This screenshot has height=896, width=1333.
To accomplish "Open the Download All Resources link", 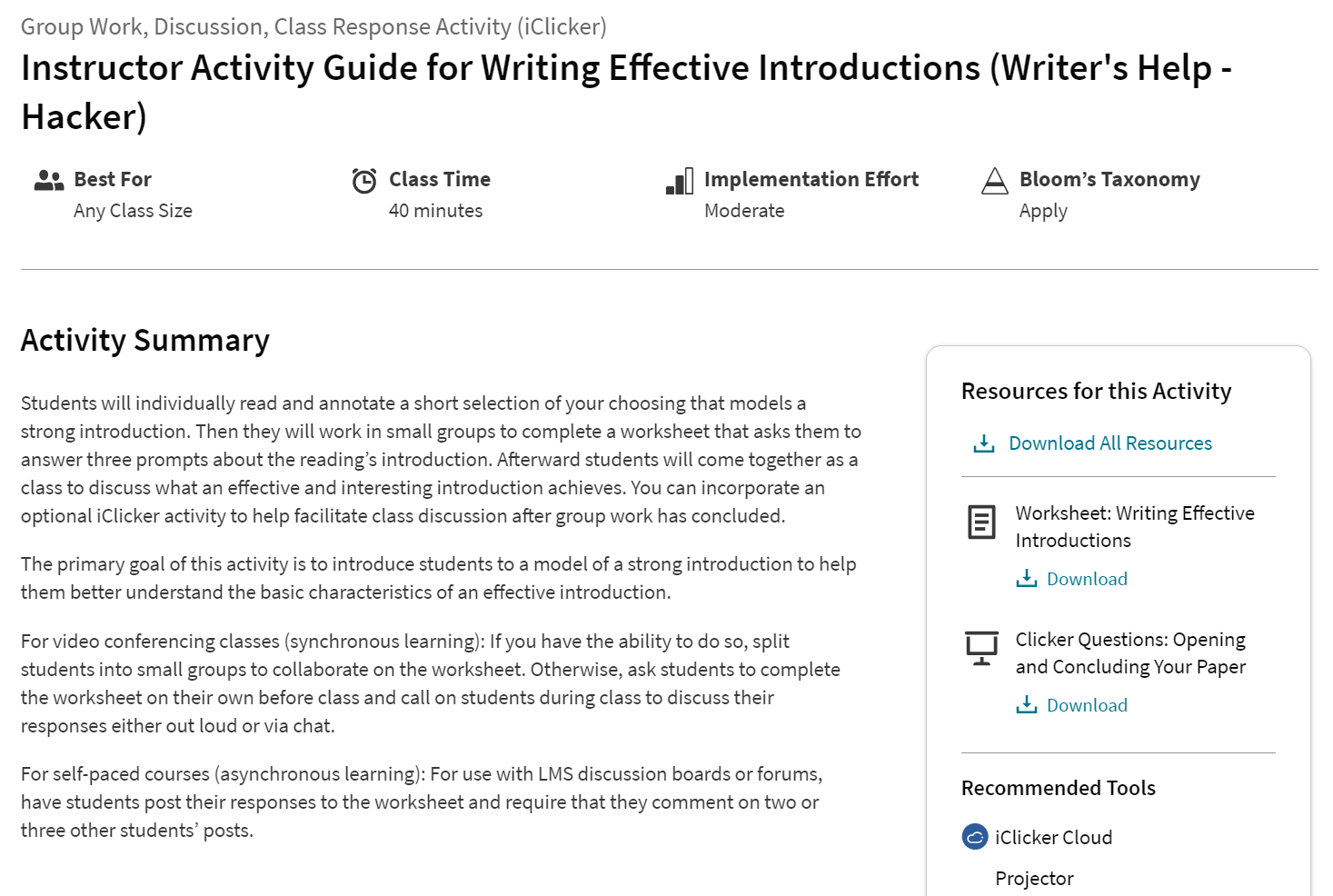I will coord(1109,443).
